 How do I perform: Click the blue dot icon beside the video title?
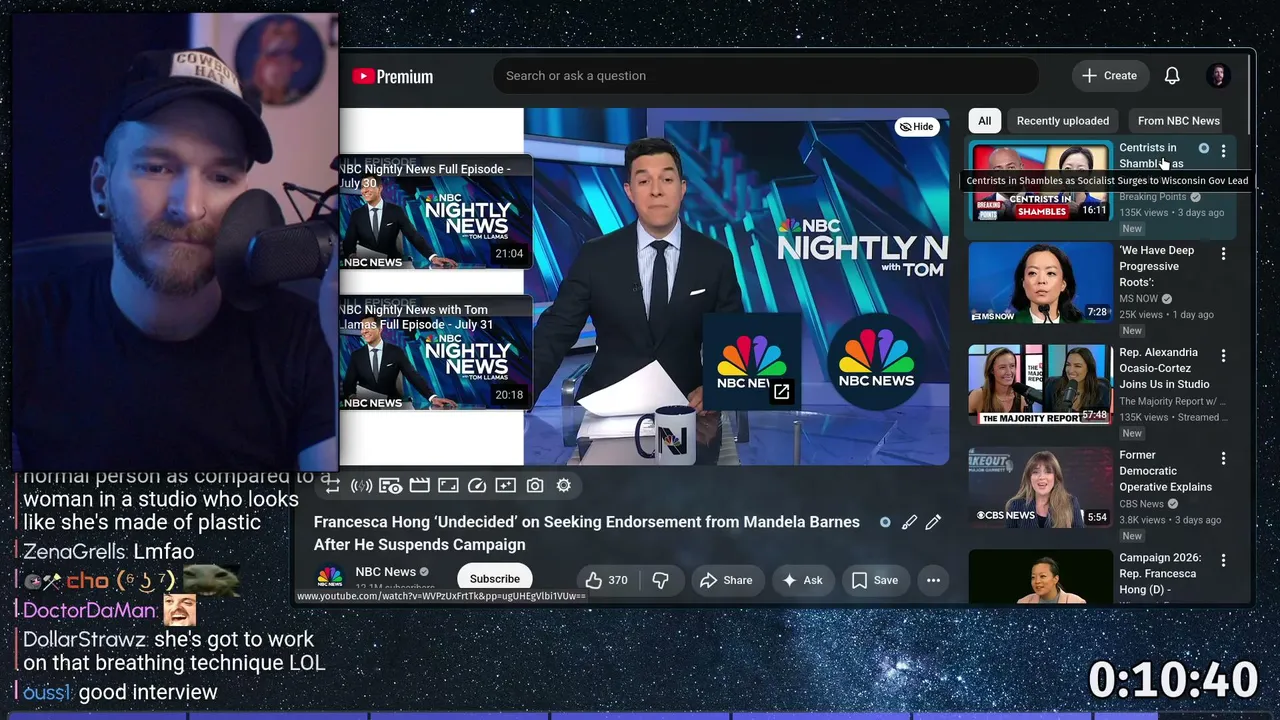pyautogui.click(x=885, y=522)
